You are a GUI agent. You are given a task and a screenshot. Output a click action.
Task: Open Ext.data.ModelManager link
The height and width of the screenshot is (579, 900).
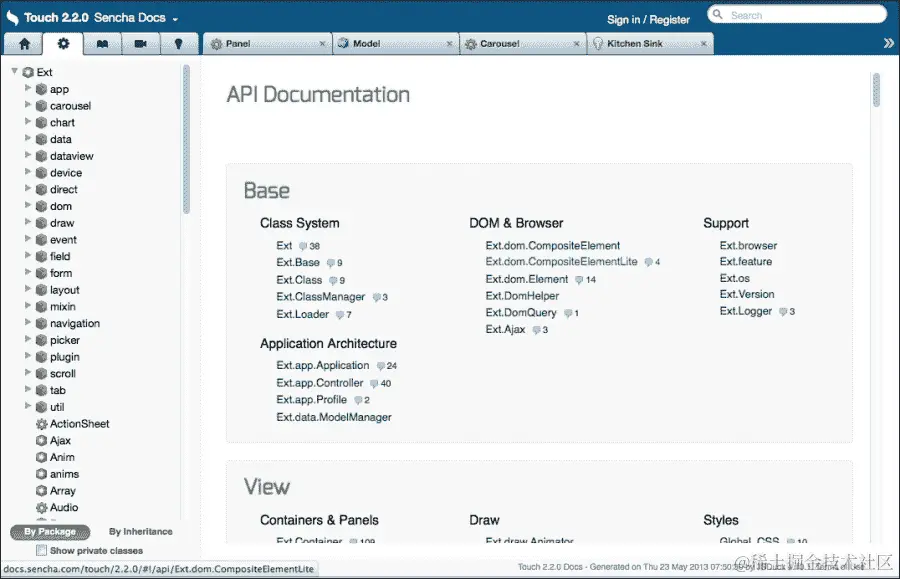pyautogui.click(x=334, y=417)
